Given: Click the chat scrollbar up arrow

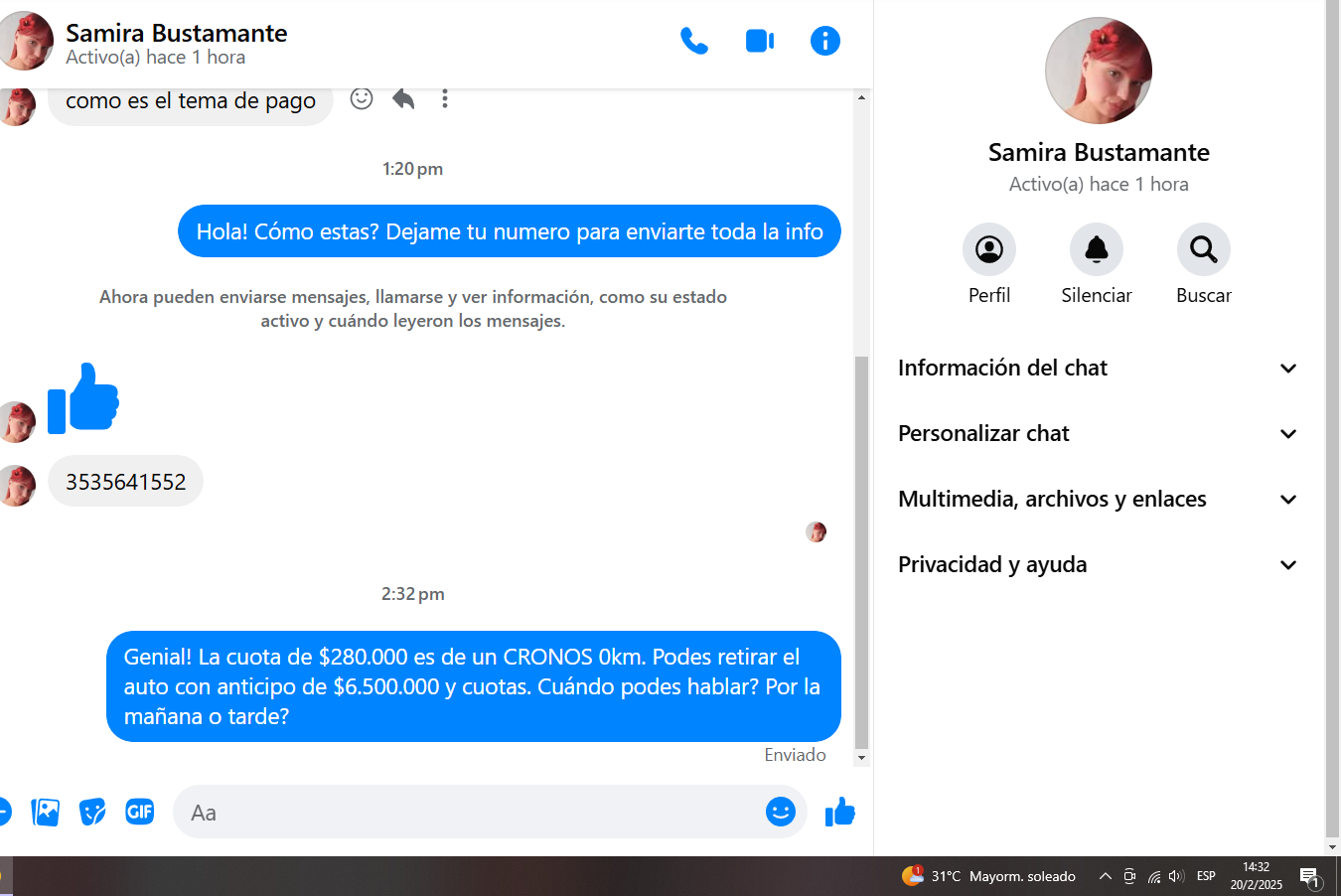Looking at the screenshot, I should pyautogui.click(x=861, y=96).
